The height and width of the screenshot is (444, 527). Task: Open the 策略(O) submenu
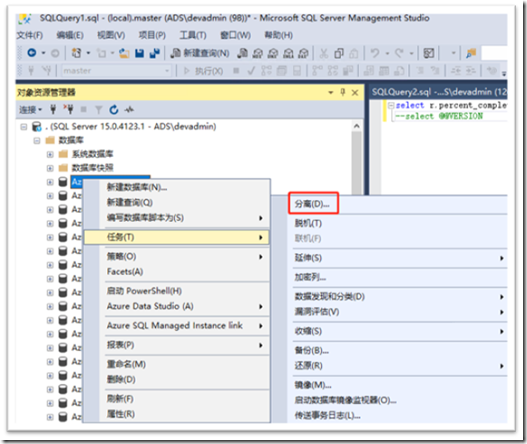click(x=176, y=257)
